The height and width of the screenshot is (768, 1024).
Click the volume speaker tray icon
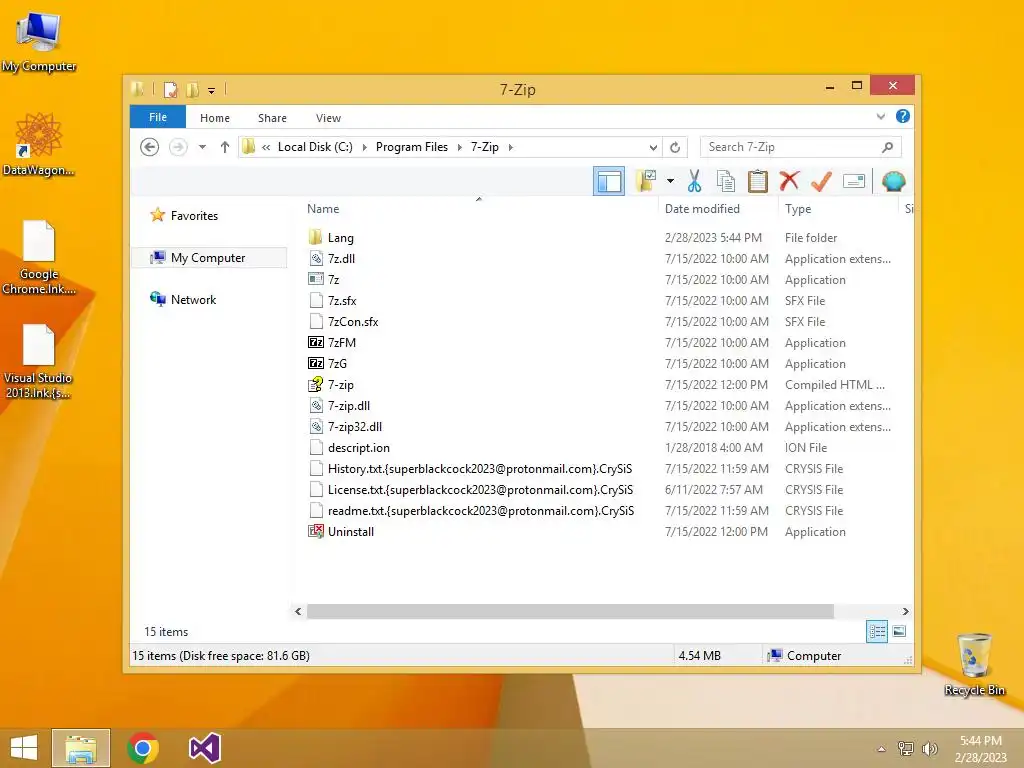929,749
